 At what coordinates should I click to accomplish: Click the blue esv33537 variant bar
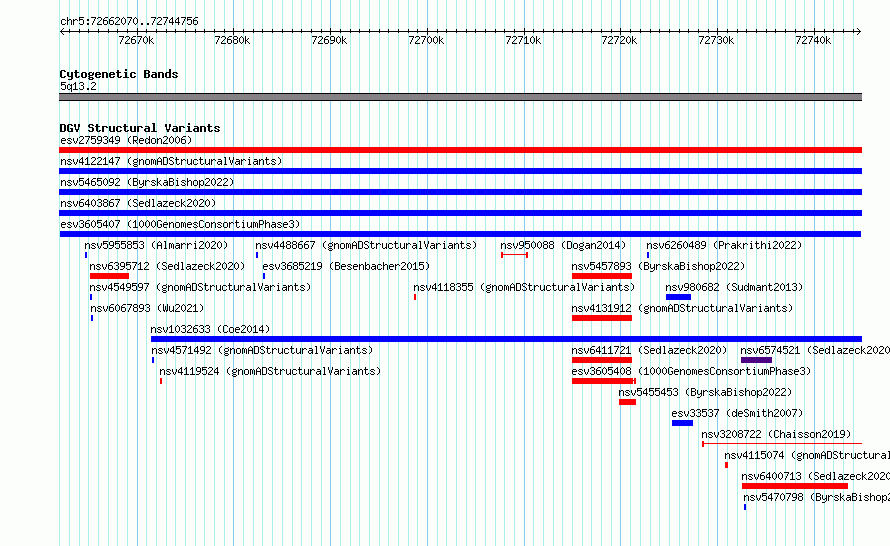(x=682, y=423)
